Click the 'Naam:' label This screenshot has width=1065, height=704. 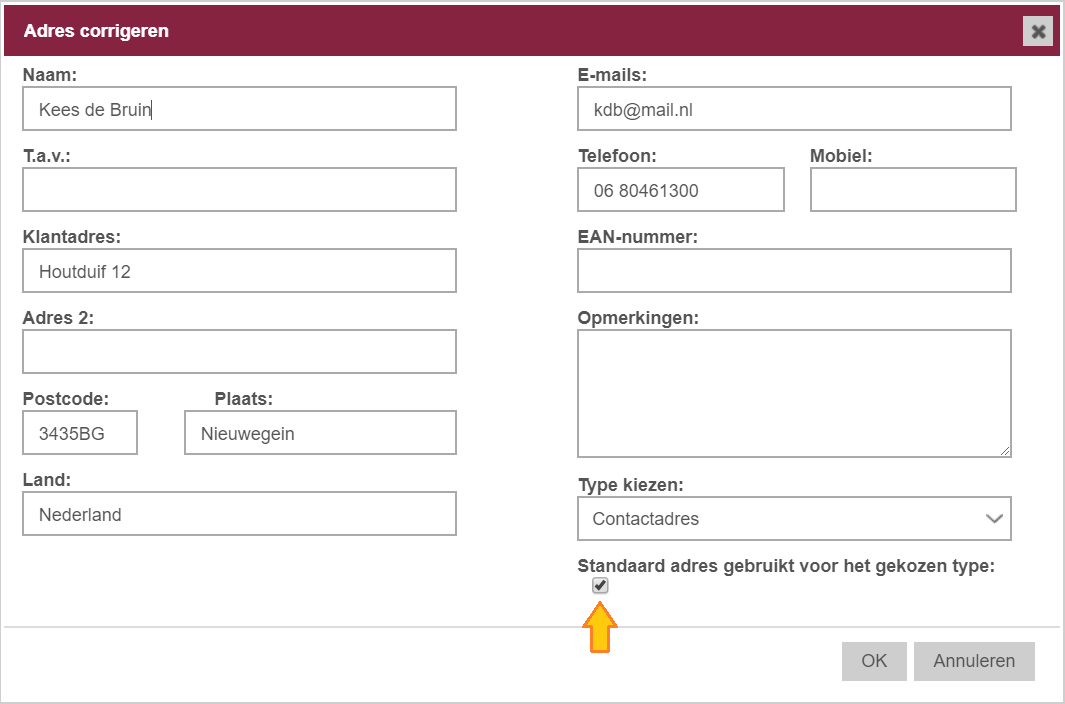pos(50,75)
